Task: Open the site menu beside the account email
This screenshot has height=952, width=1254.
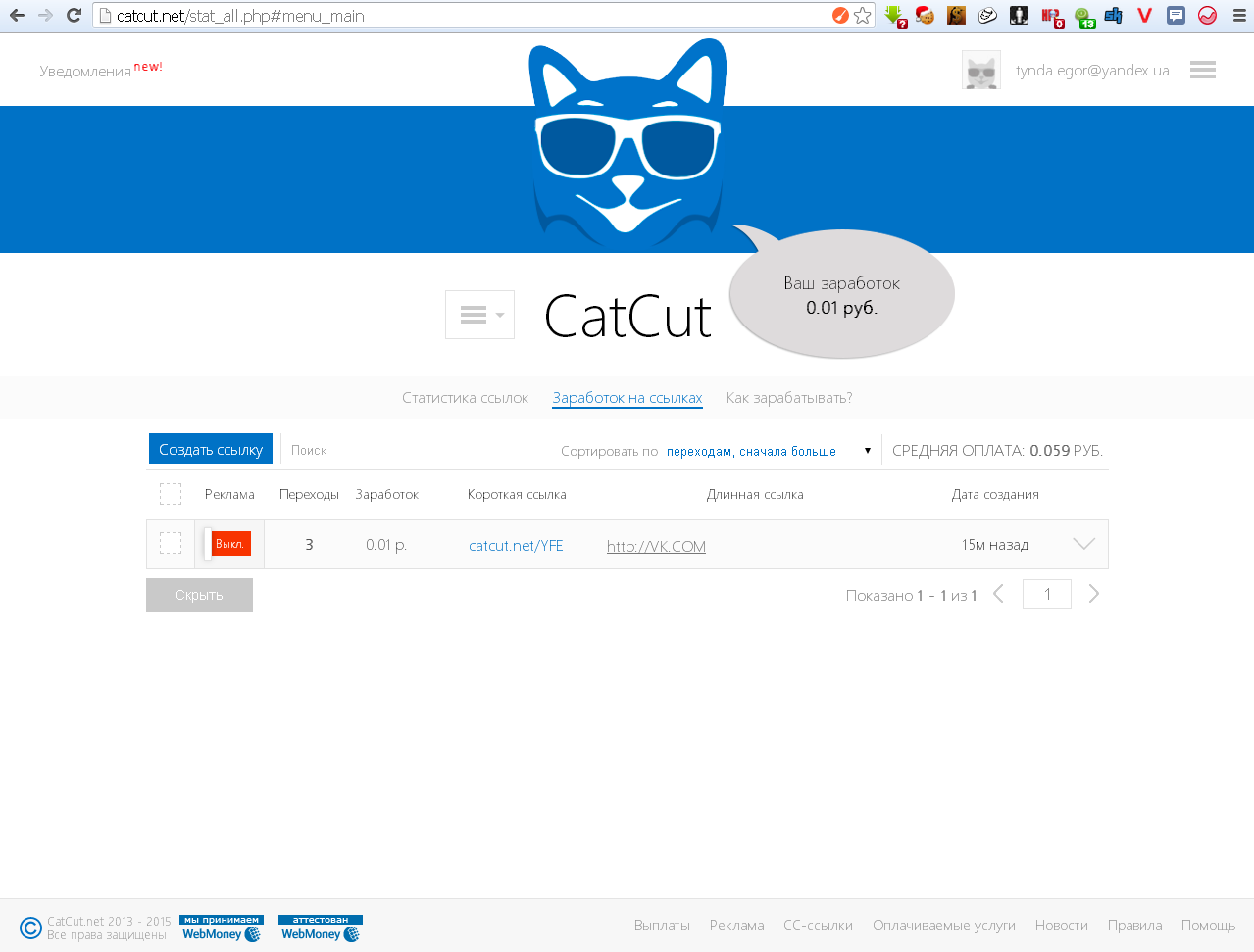Action: pos(1203,70)
